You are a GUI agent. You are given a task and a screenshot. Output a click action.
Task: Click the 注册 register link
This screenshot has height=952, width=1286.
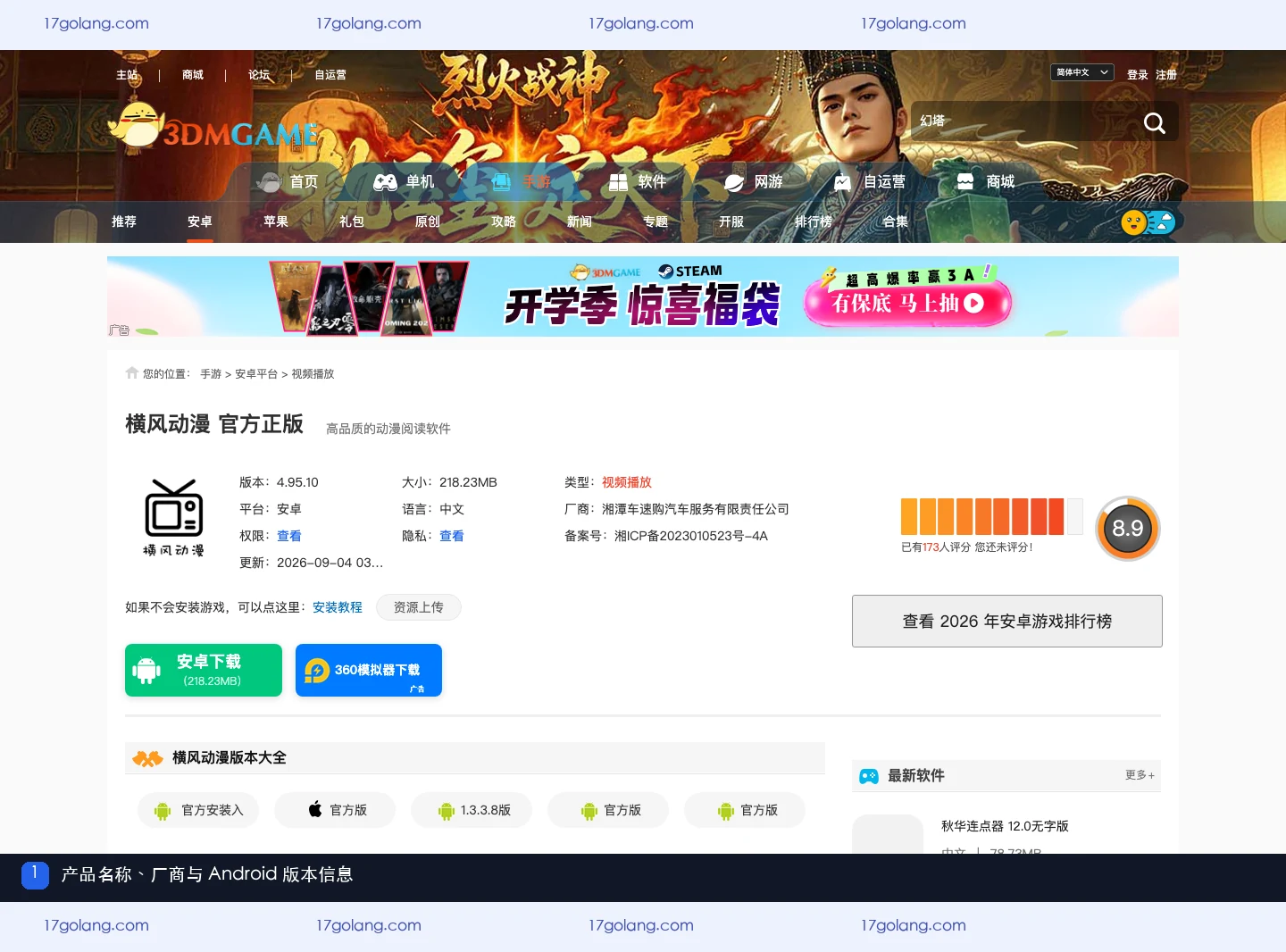pyautogui.click(x=1165, y=75)
